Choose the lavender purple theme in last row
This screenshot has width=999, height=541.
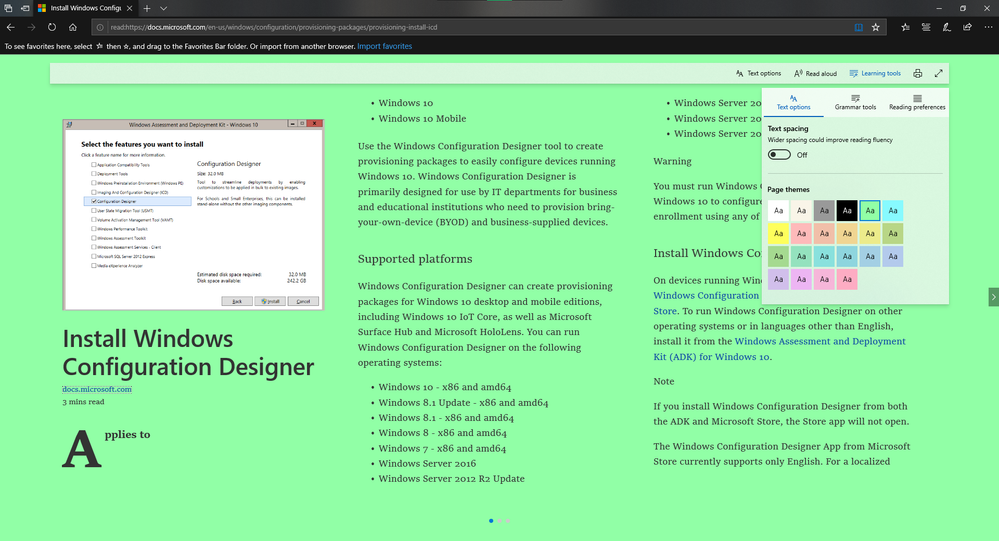(x=778, y=279)
